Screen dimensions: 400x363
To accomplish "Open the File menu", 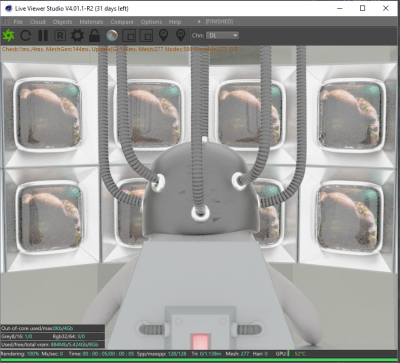I will 18,22.
